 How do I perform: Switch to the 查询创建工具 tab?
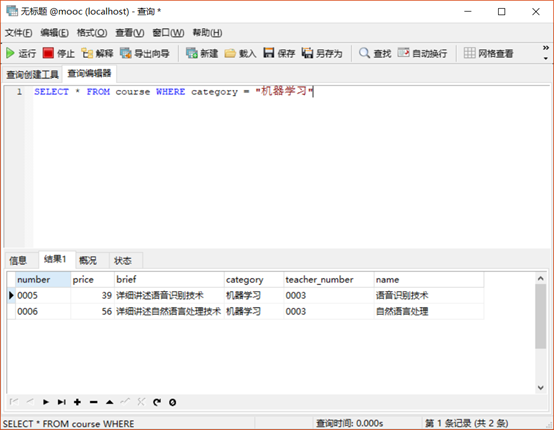point(33,74)
